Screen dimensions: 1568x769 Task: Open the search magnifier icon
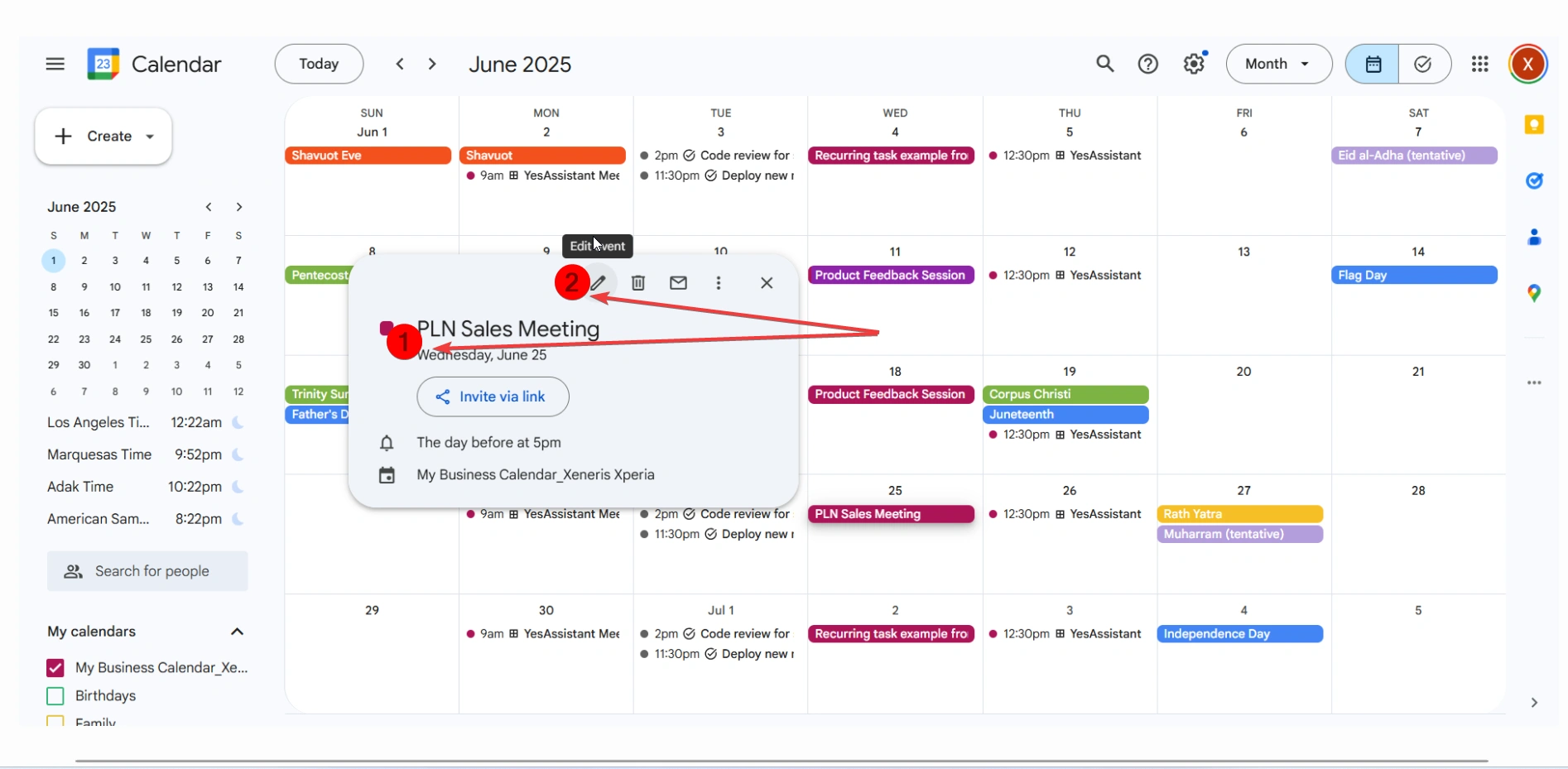coord(1104,64)
